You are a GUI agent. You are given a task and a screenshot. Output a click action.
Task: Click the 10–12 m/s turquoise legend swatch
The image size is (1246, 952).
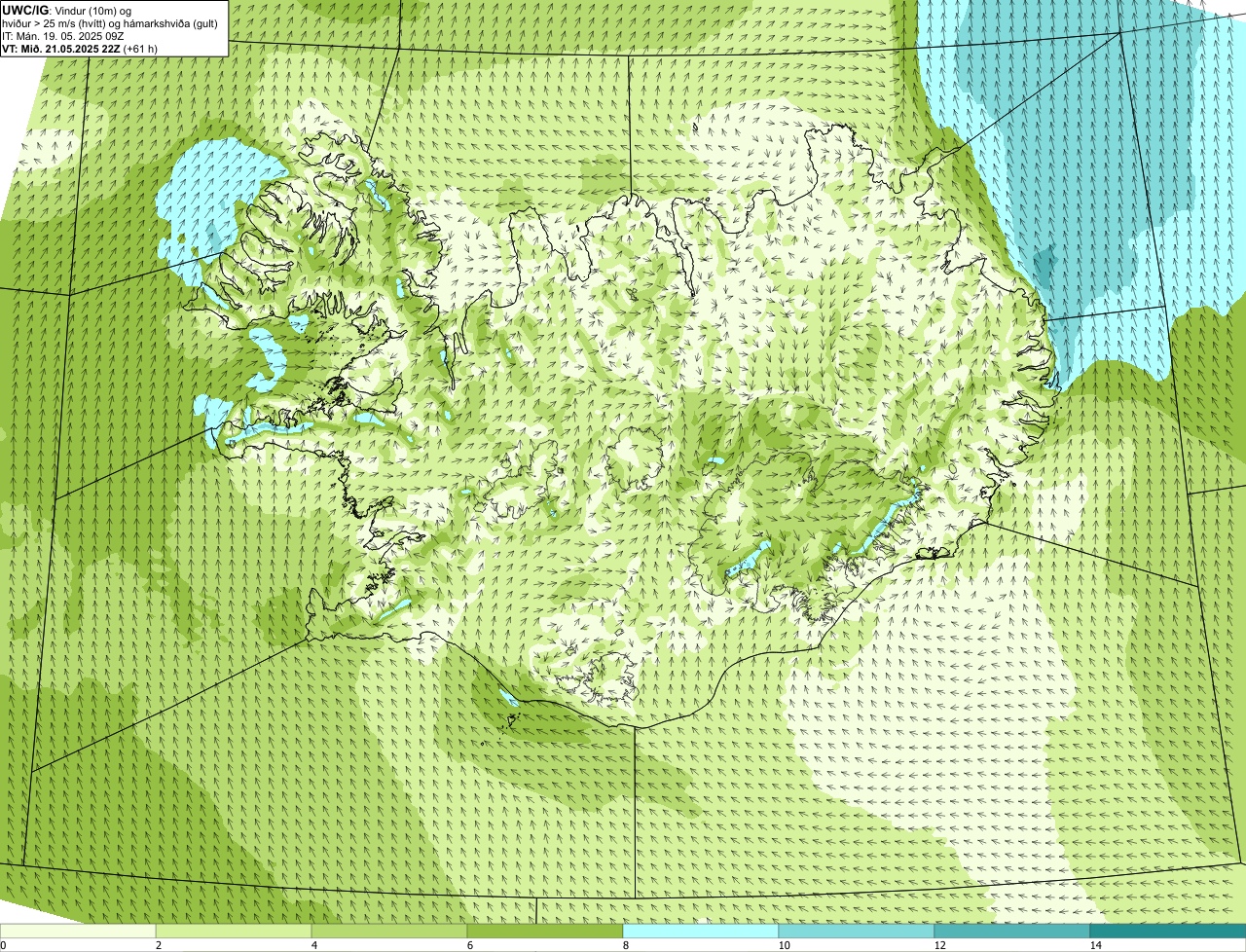857,931
